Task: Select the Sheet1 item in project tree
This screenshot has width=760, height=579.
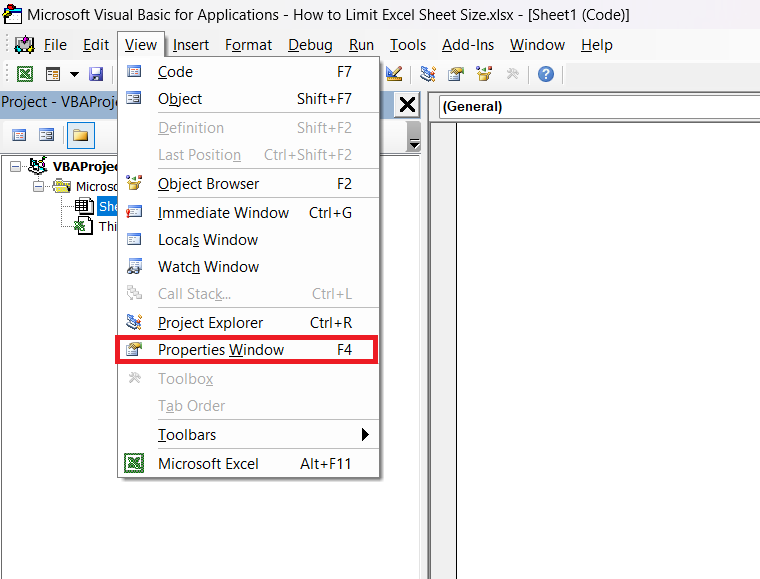Action: 108,206
